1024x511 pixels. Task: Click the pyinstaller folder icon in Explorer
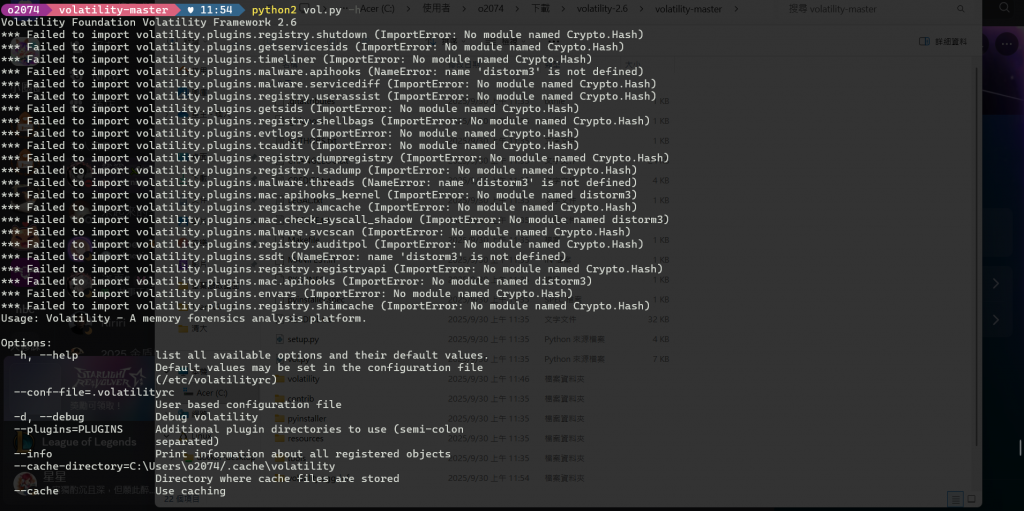(x=280, y=418)
